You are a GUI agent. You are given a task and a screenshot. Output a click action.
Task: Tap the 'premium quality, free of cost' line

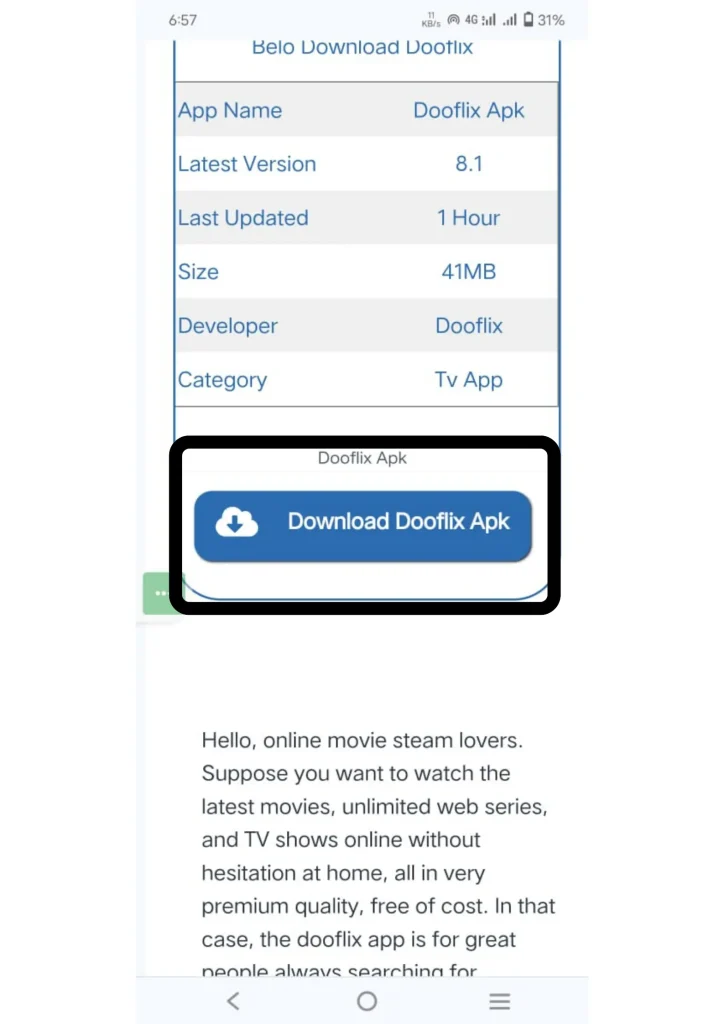pos(344,906)
